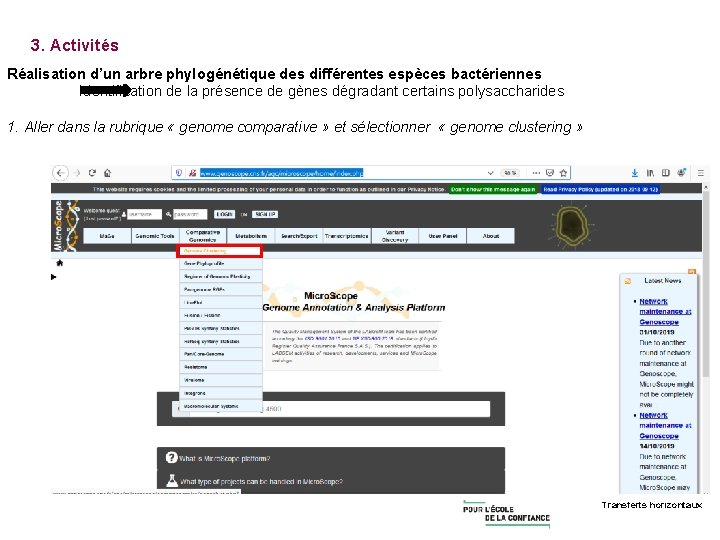Select Virulome menu entry
Image resolution: width=720 pixels, height=540 pixels.
(220, 380)
